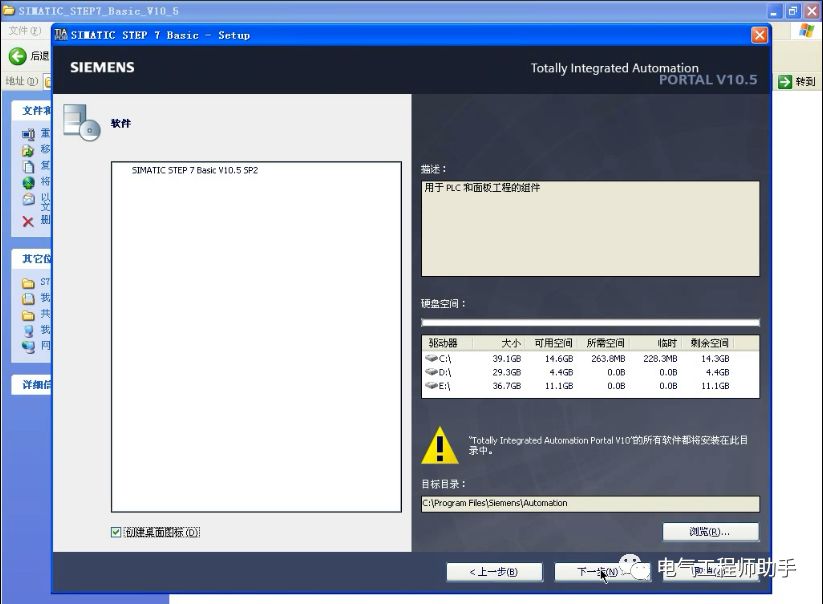823x604 pixels.
Task: Click the disk space progress bar
Action: (x=590, y=322)
